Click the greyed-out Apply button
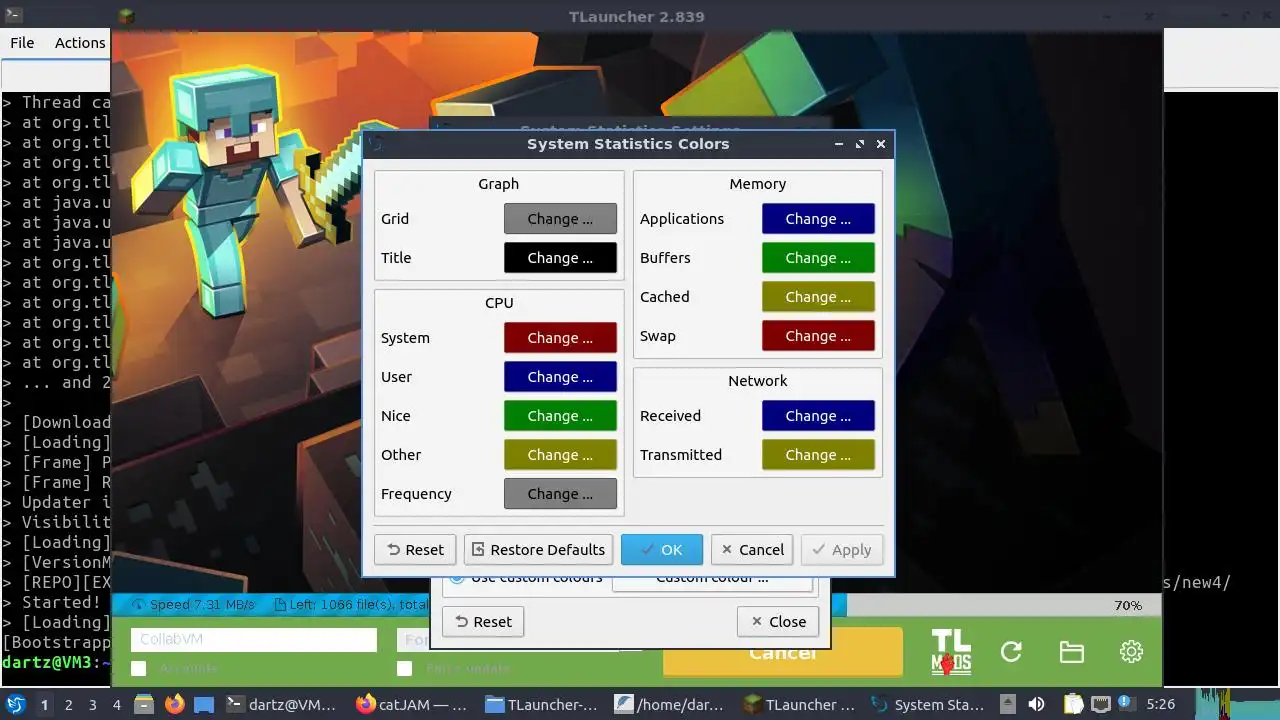The image size is (1280, 720). (842, 550)
